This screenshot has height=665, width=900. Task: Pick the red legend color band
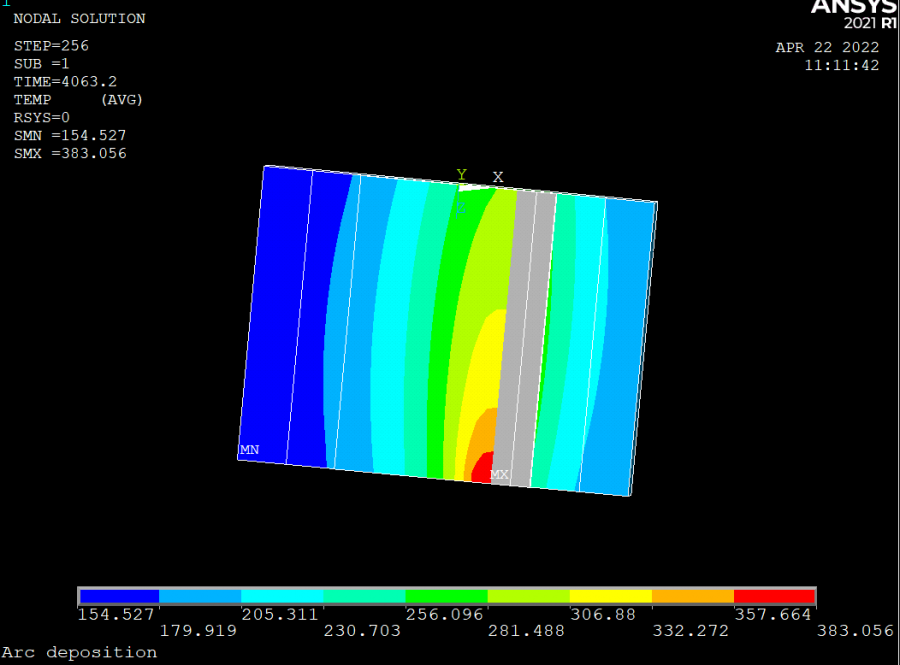point(774,596)
